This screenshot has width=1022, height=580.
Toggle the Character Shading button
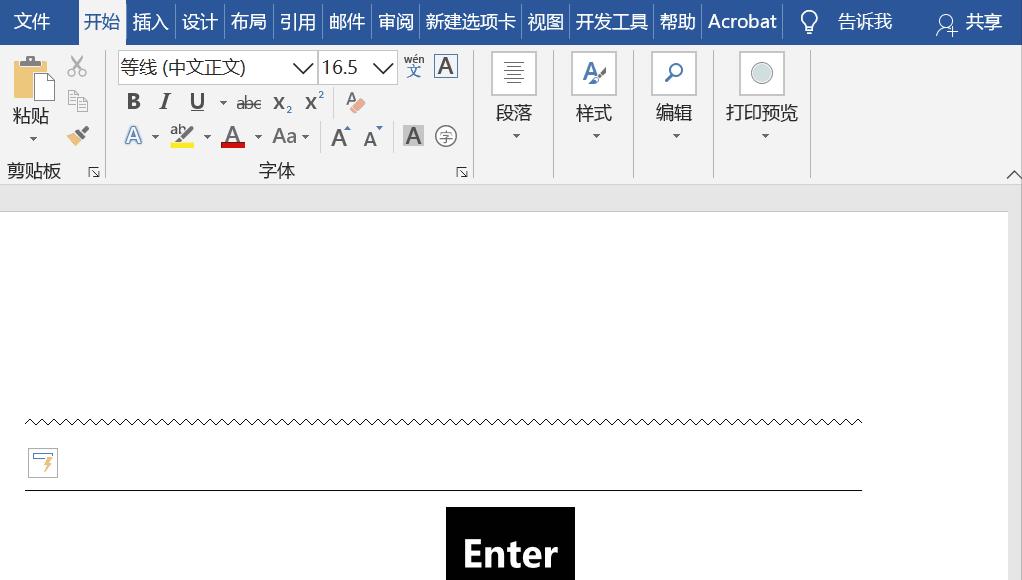click(413, 136)
